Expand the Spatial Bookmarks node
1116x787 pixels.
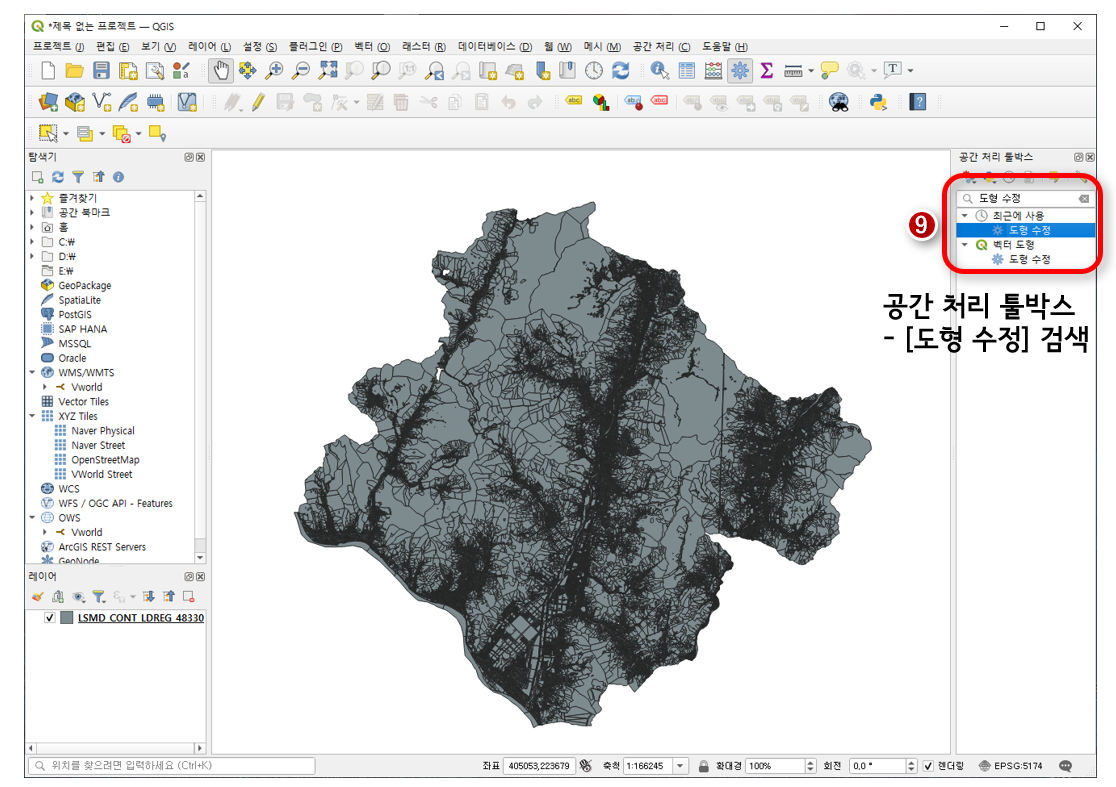31,212
